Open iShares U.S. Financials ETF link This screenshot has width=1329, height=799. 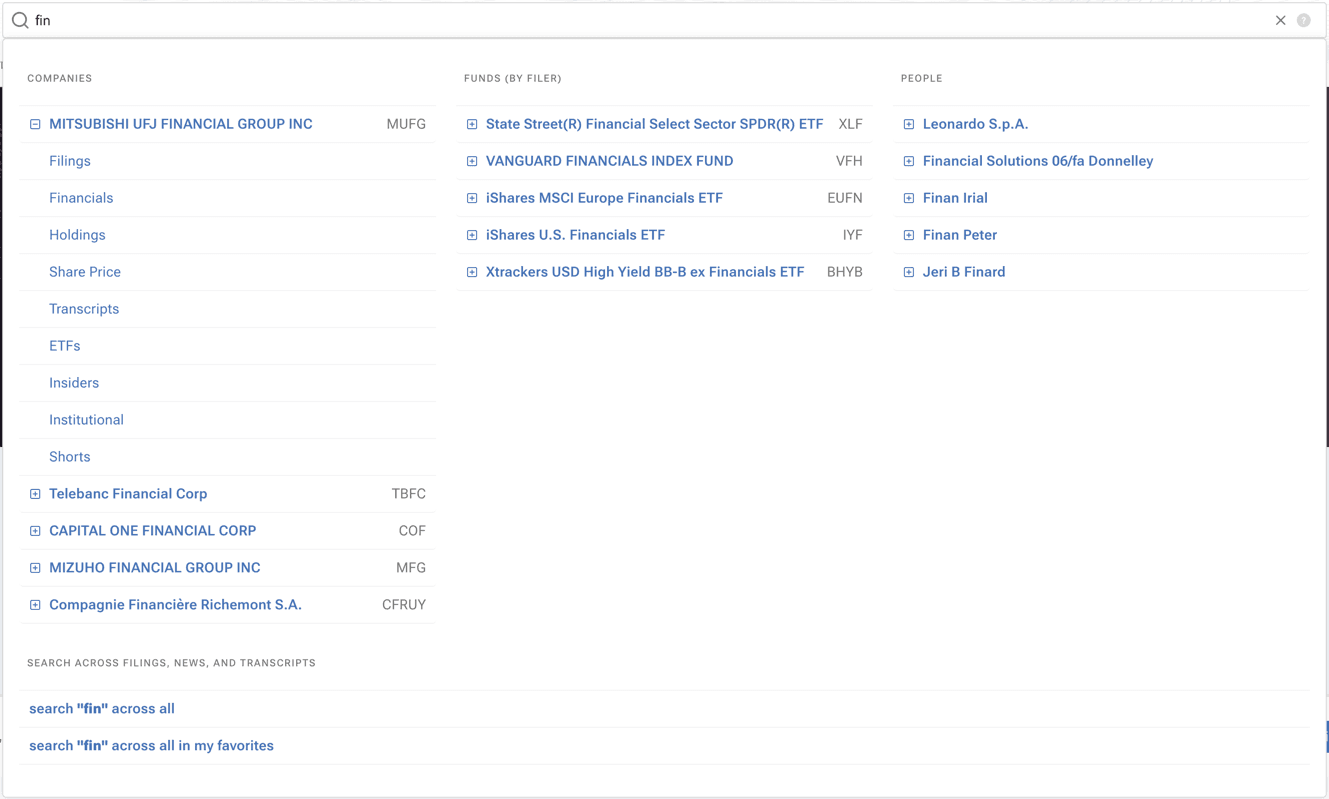click(x=575, y=235)
